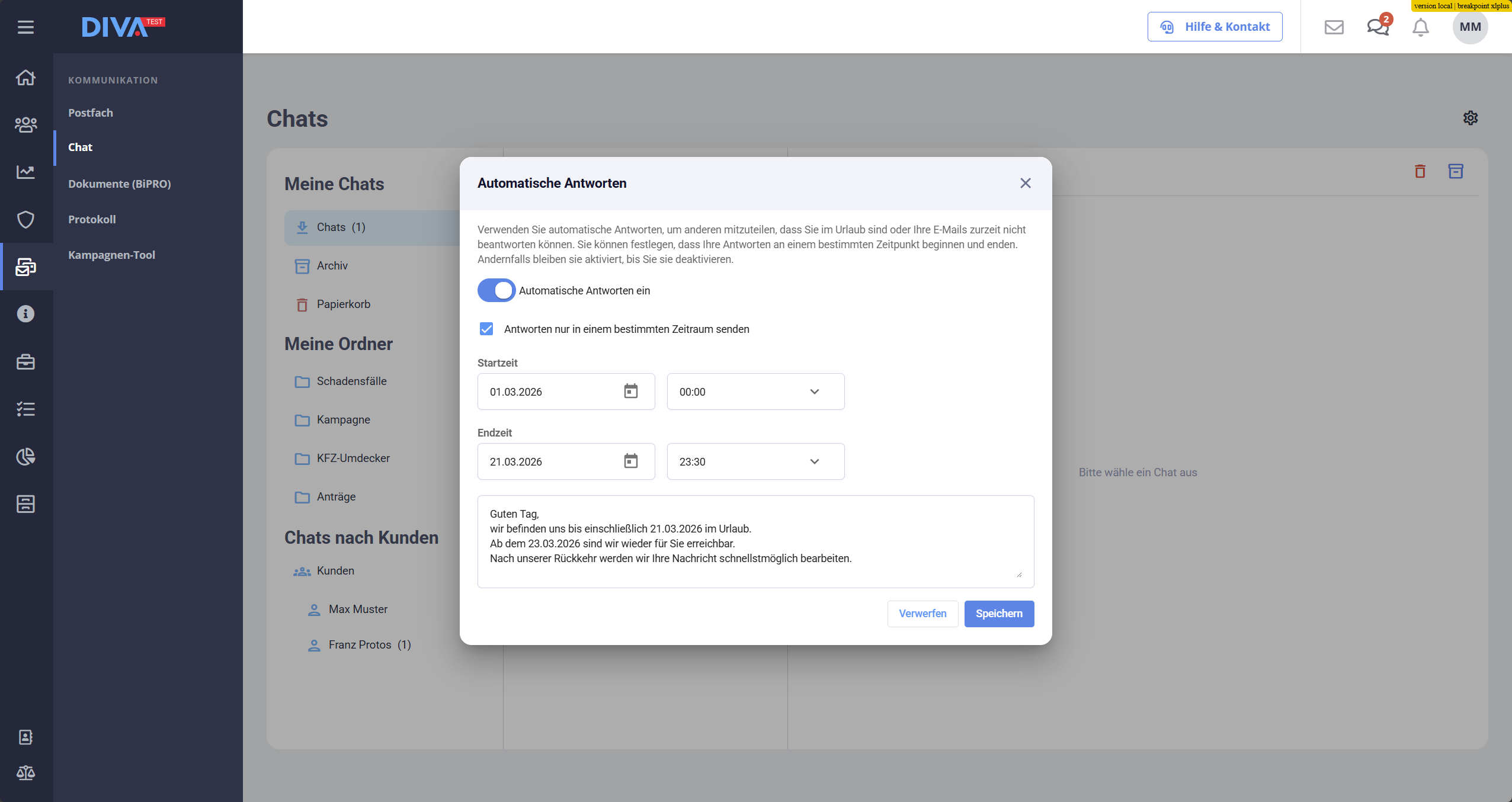Click the Speichern button
The height and width of the screenshot is (802, 1512).
click(x=998, y=613)
